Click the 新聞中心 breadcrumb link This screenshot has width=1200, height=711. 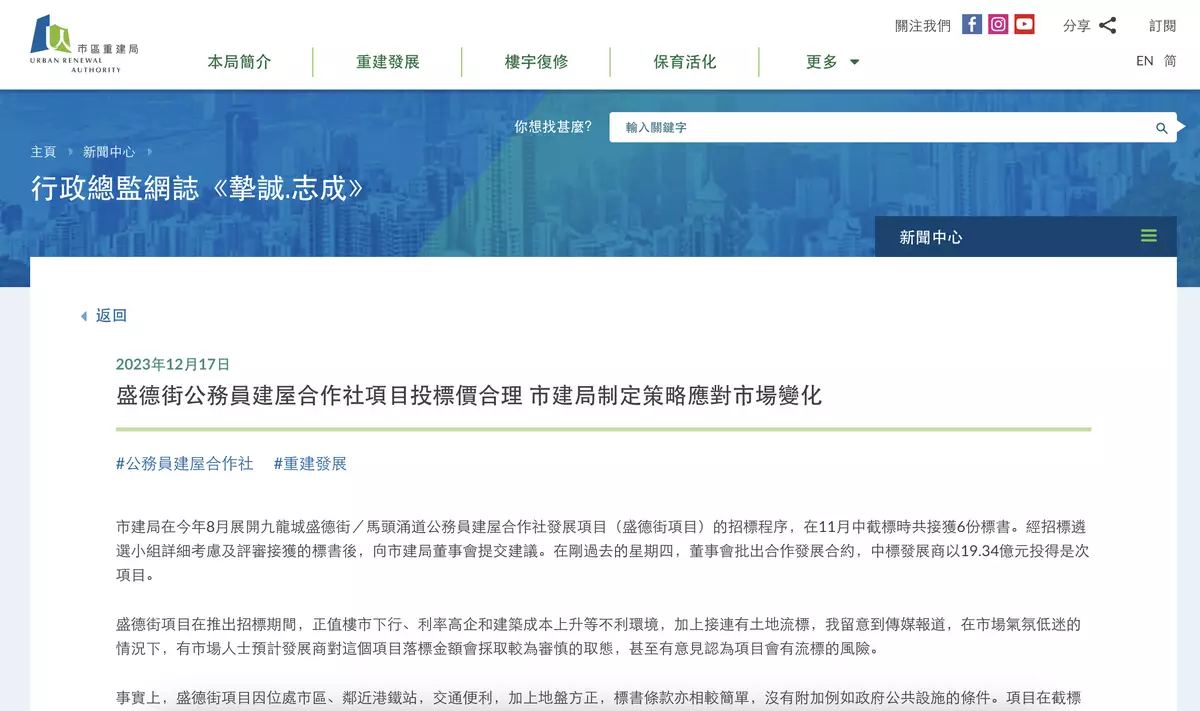tap(109, 152)
